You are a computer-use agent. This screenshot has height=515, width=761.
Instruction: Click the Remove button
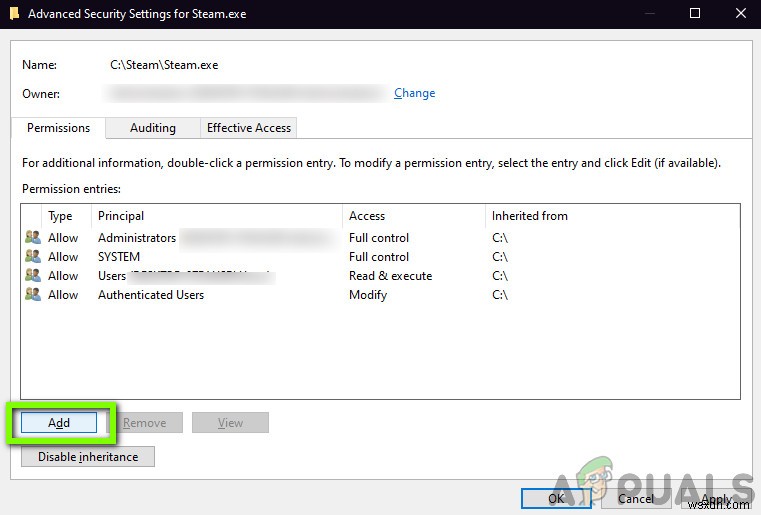coord(145,423)
